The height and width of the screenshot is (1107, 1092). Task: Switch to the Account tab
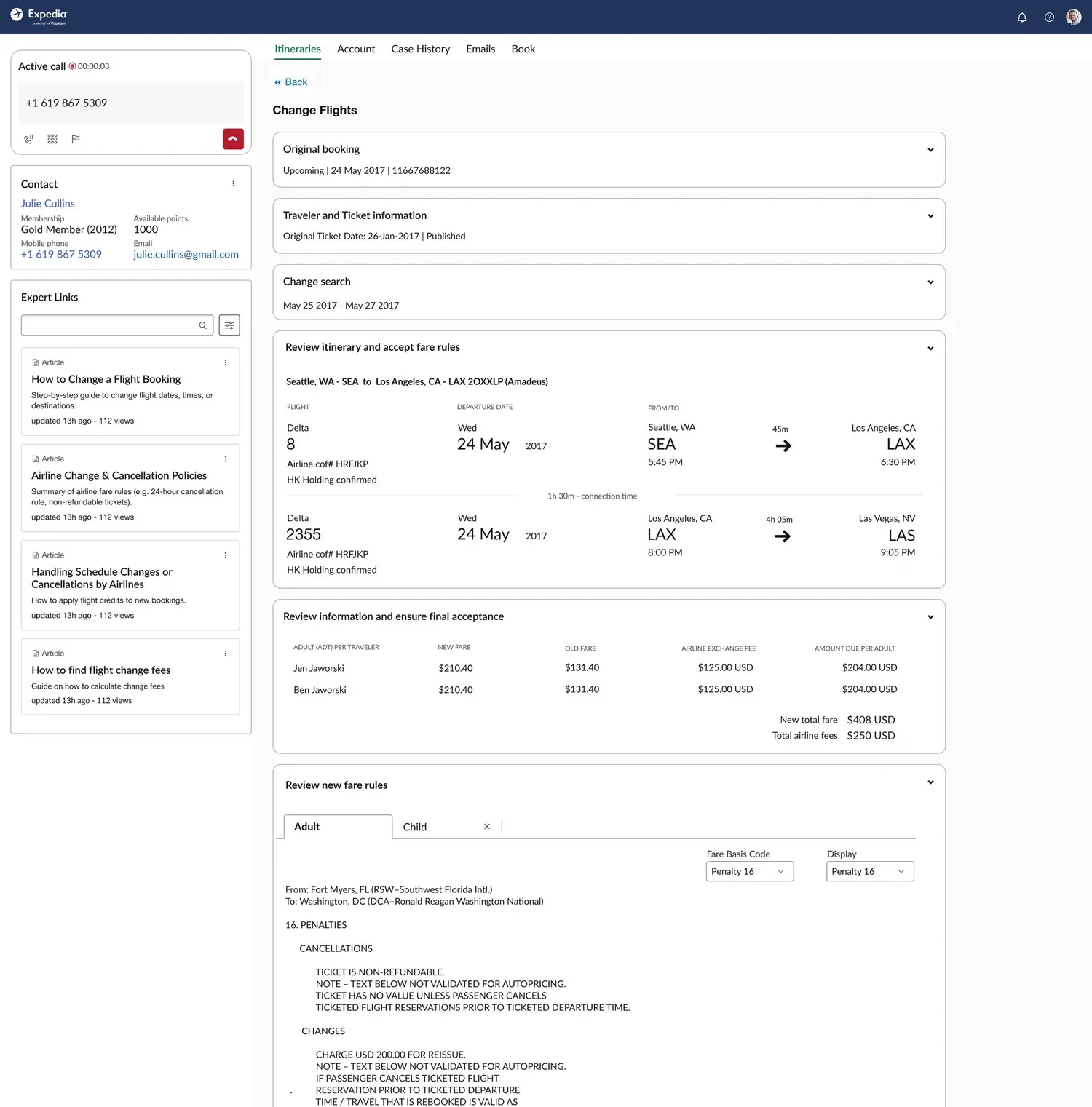[356, 49]
